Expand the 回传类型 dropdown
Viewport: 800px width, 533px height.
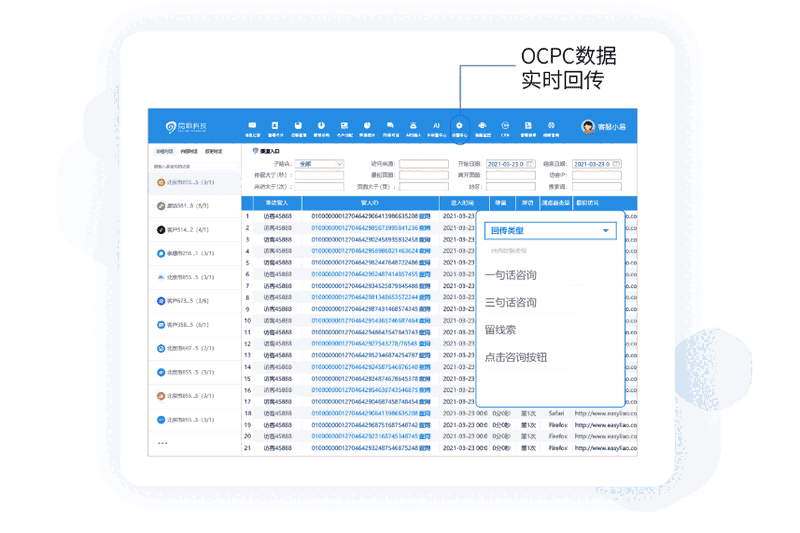(x=550, y=231)
